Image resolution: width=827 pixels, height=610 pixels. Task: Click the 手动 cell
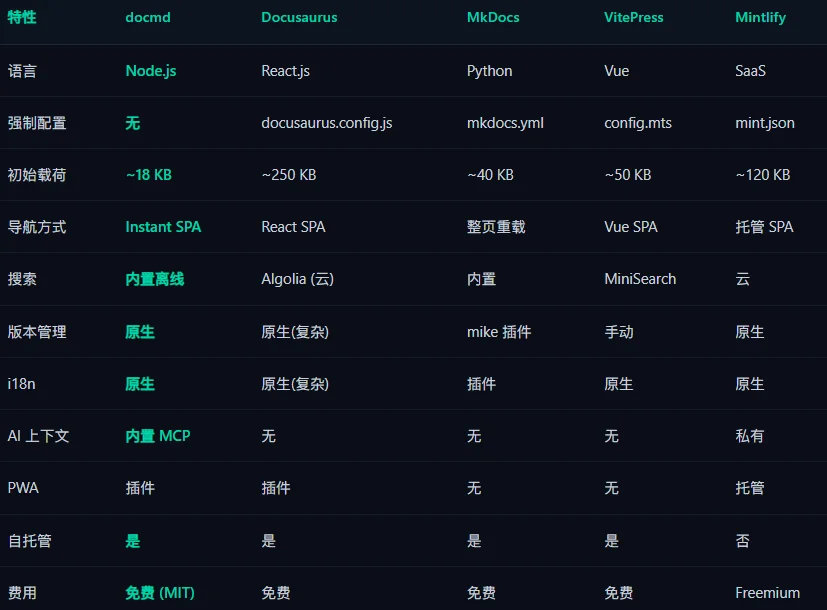(619, 332)
